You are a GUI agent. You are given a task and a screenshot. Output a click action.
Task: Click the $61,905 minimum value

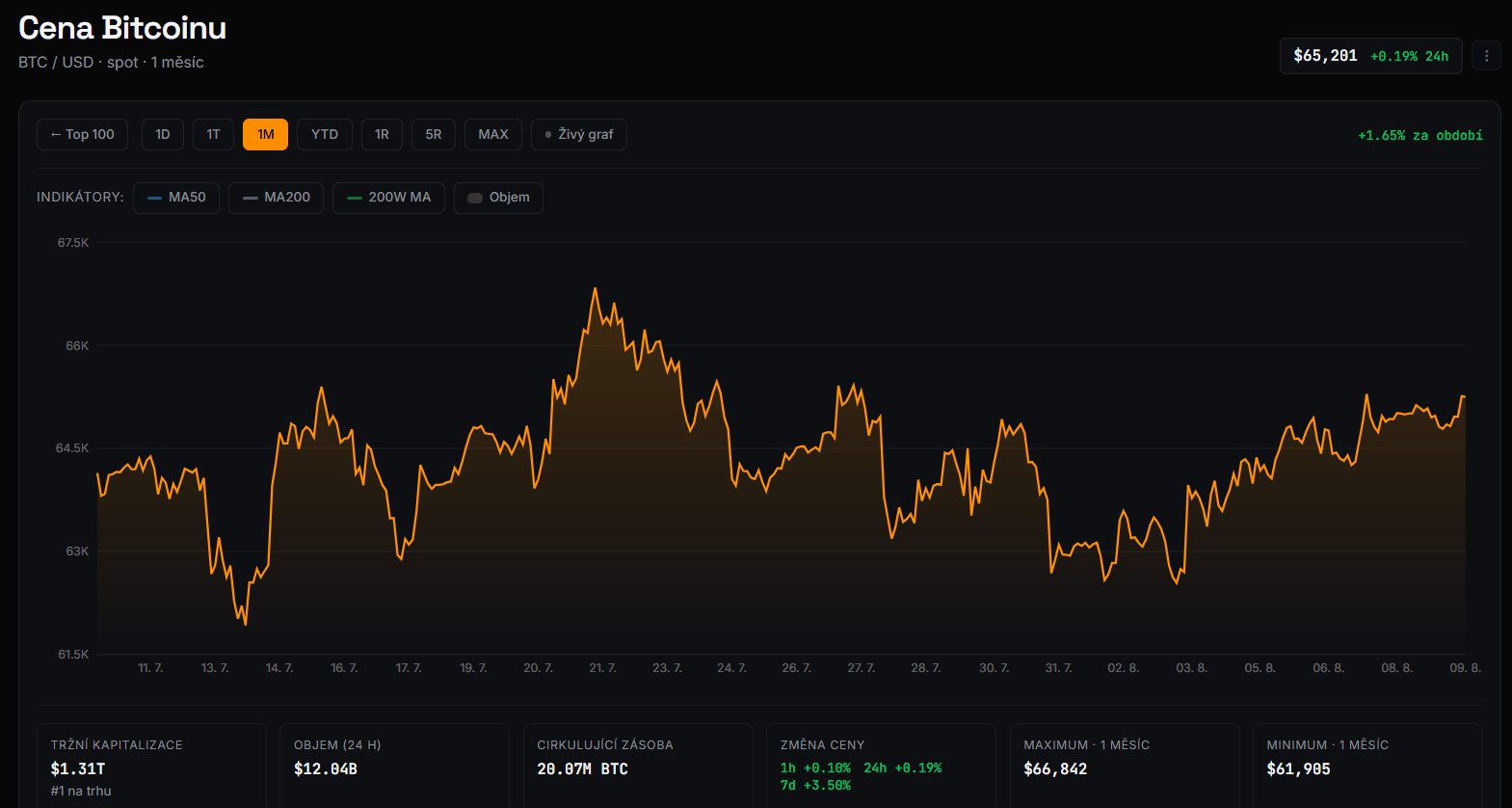(x=1298, y=769)
